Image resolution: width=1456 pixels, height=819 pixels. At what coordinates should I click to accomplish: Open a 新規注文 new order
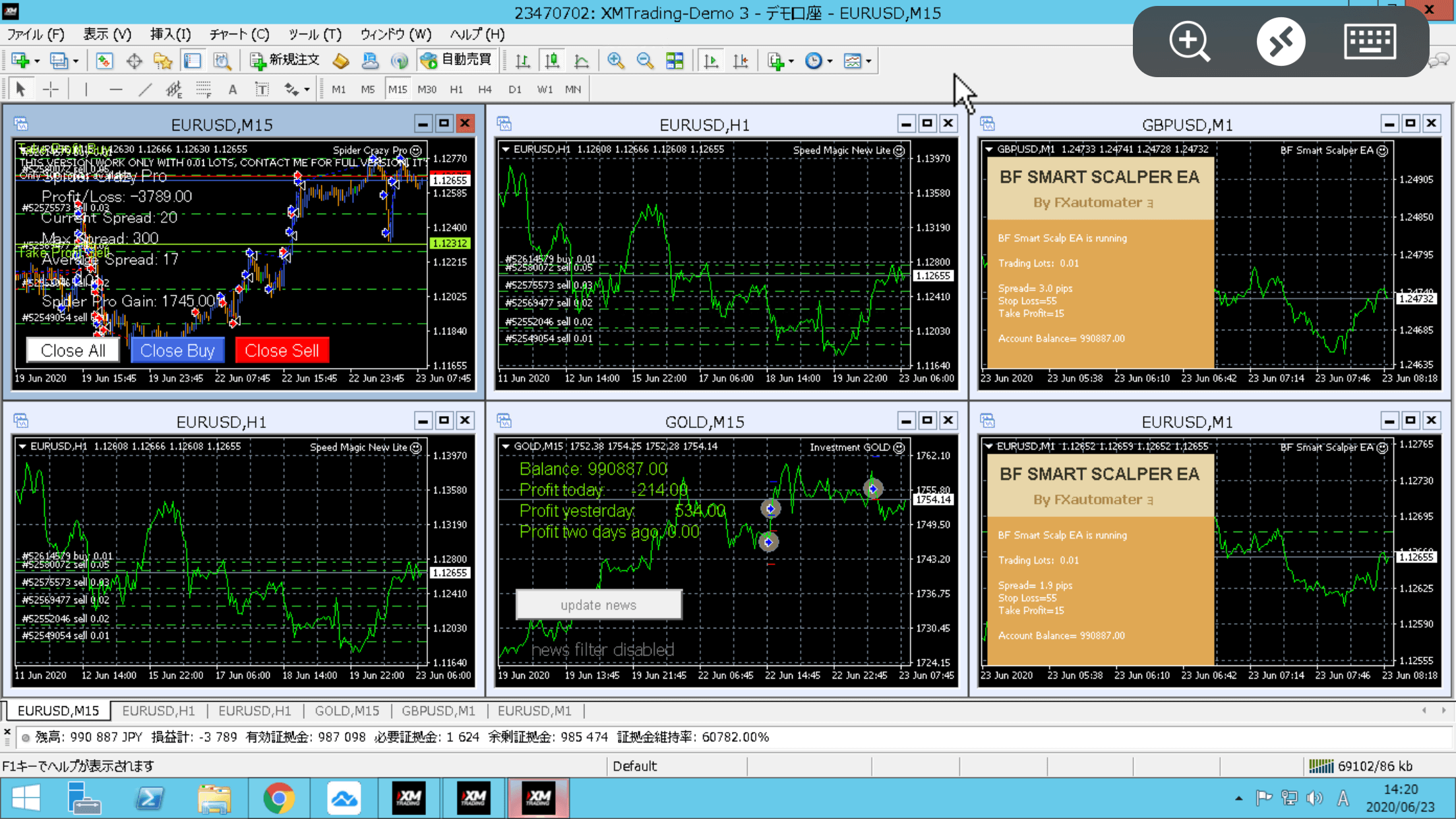tap(285, 61)
